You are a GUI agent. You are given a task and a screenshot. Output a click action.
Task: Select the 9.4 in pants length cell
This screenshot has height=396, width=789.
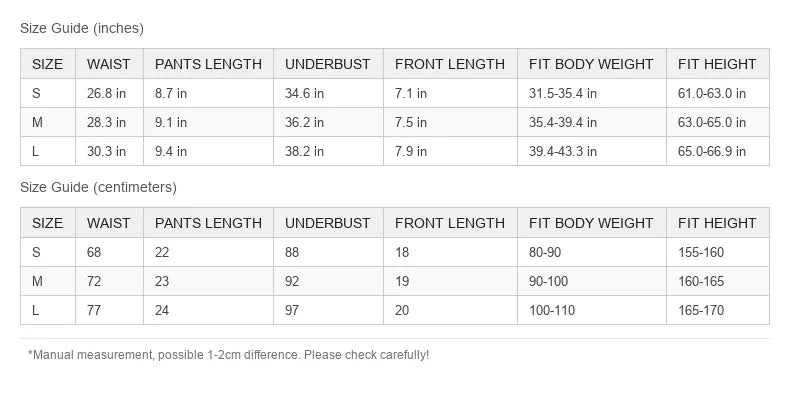pyautogui.click(x=208, y=151)
